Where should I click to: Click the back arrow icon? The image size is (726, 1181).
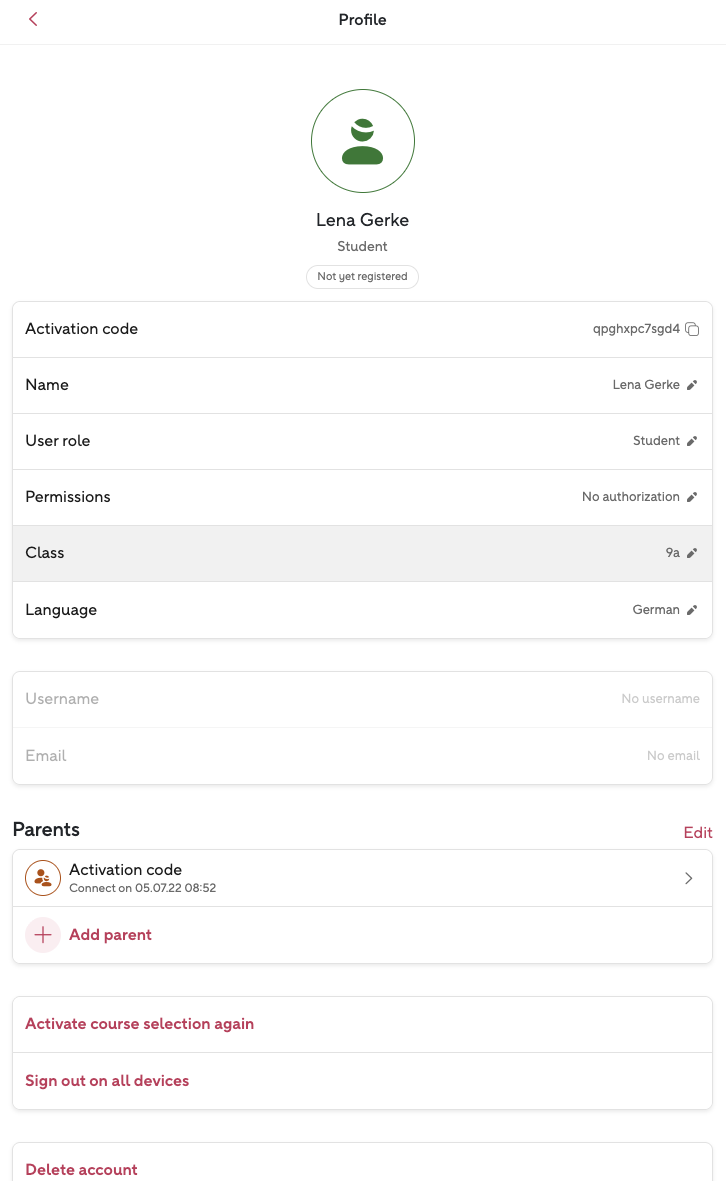click(33, 19)
